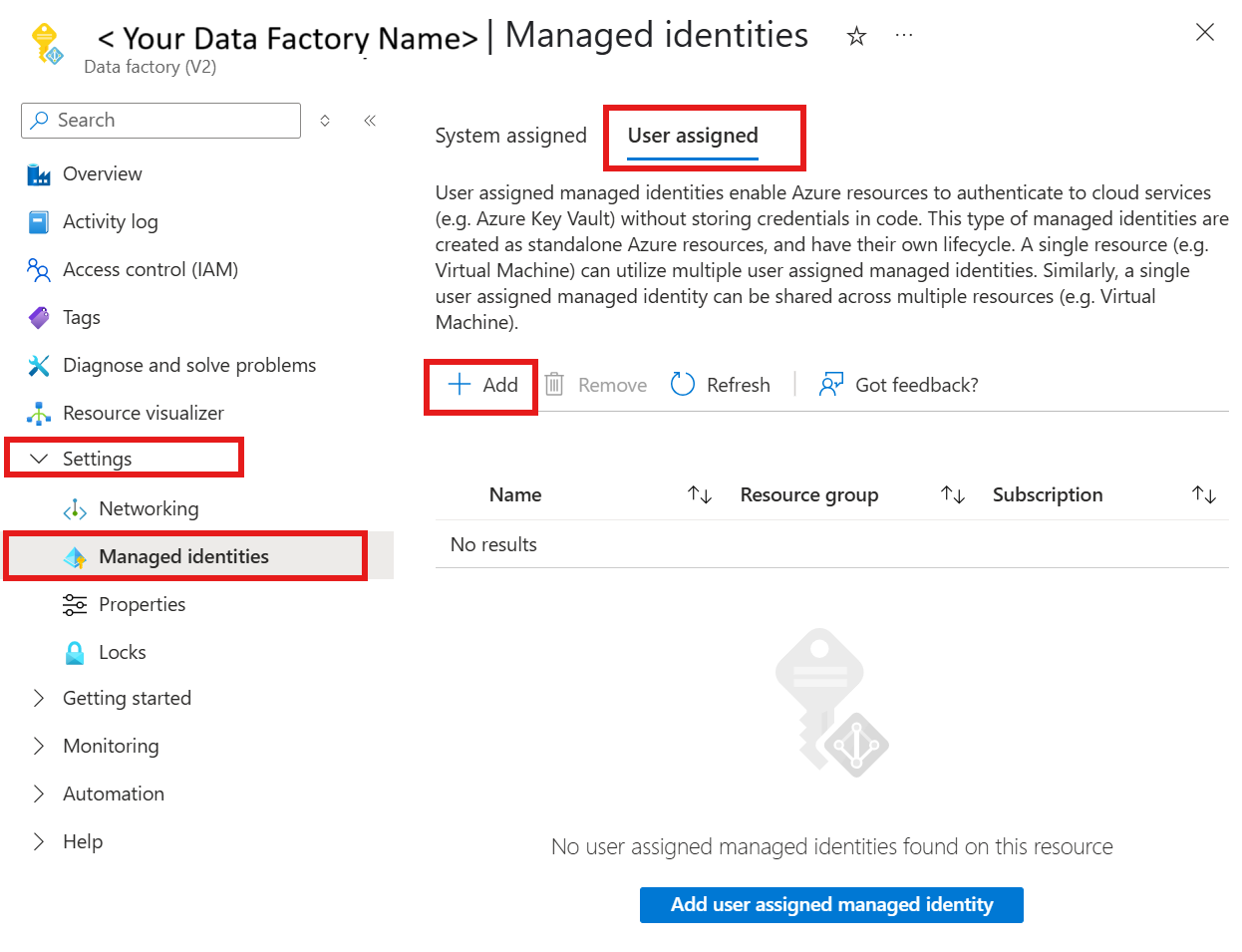Open Diagnose and solve problems
This screenshot has width=1242, height=952.
tap(188, 366)
